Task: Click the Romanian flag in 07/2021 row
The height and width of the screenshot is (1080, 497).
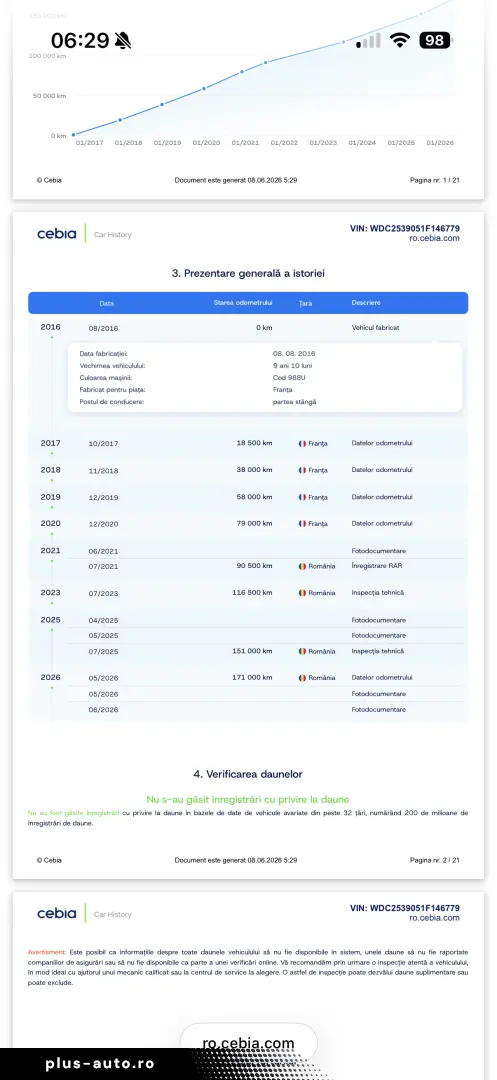Action: coord(302,566)
